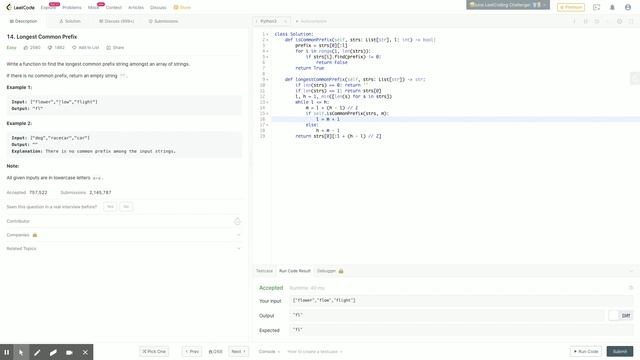The width and height of the screenshot is (640, 360).
Task: Open the Run Code Result tab
Action: click(x=295, y=271)
